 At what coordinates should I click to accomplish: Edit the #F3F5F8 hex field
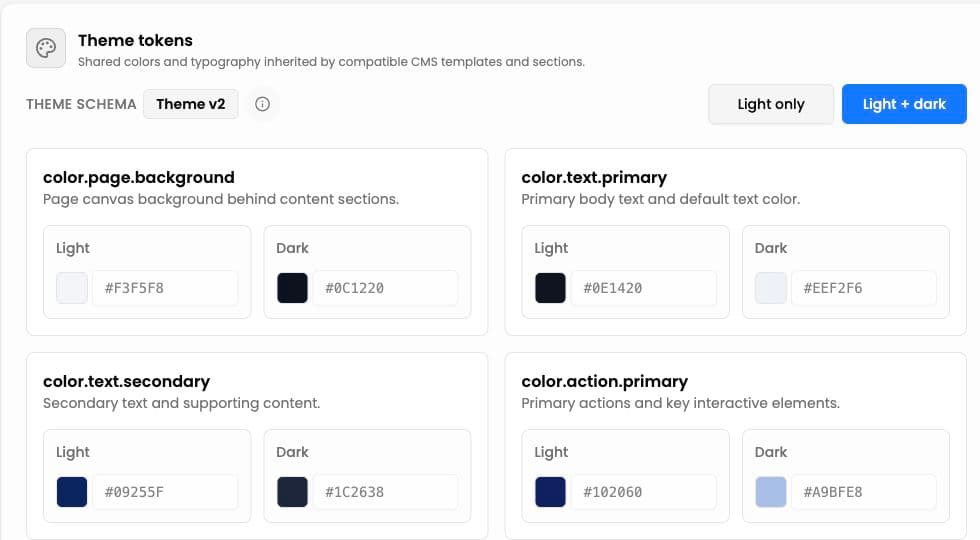pyautogui.click(x=165, y=288)
